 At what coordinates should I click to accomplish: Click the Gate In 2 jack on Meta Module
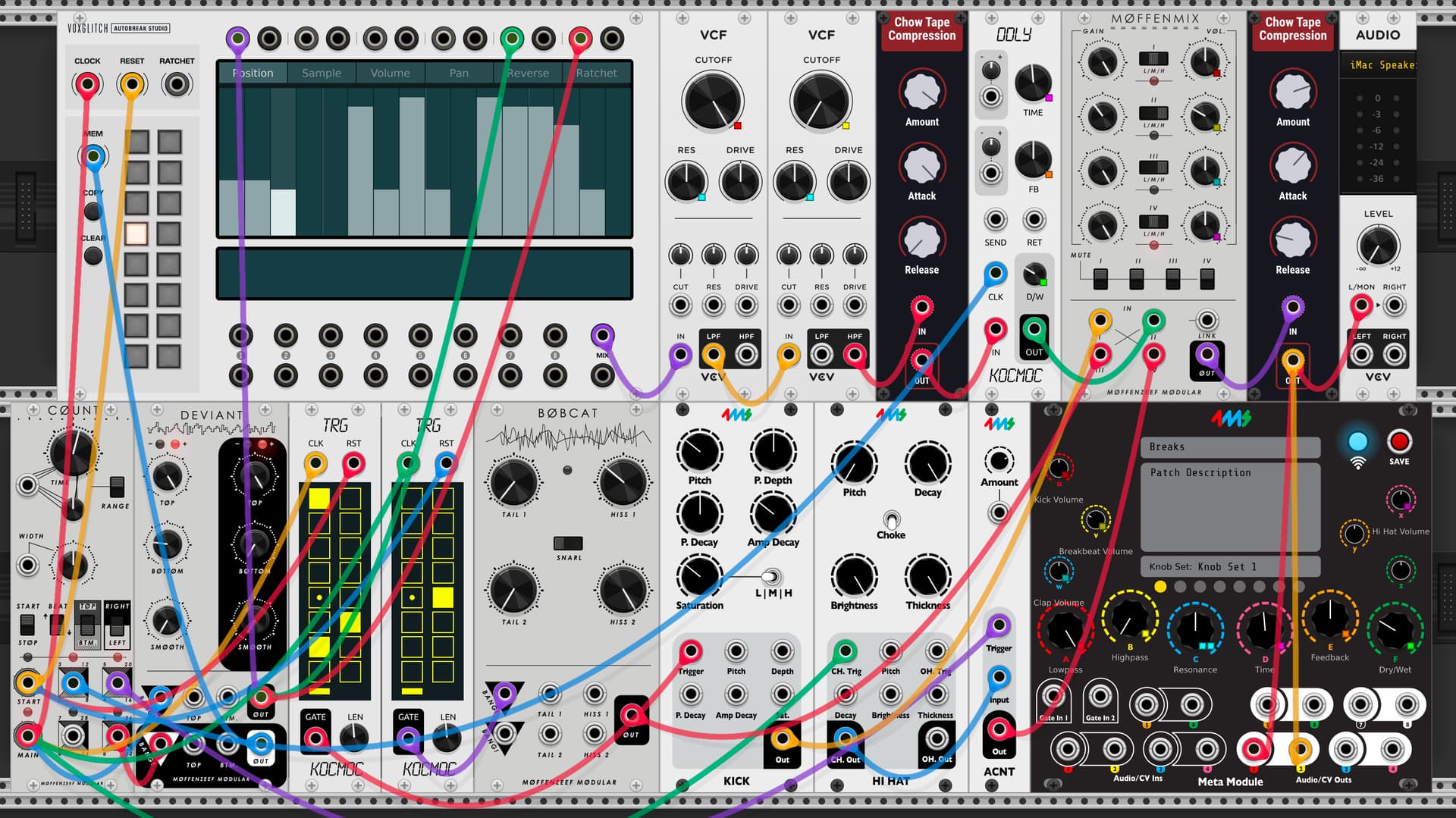point(1100,695)
